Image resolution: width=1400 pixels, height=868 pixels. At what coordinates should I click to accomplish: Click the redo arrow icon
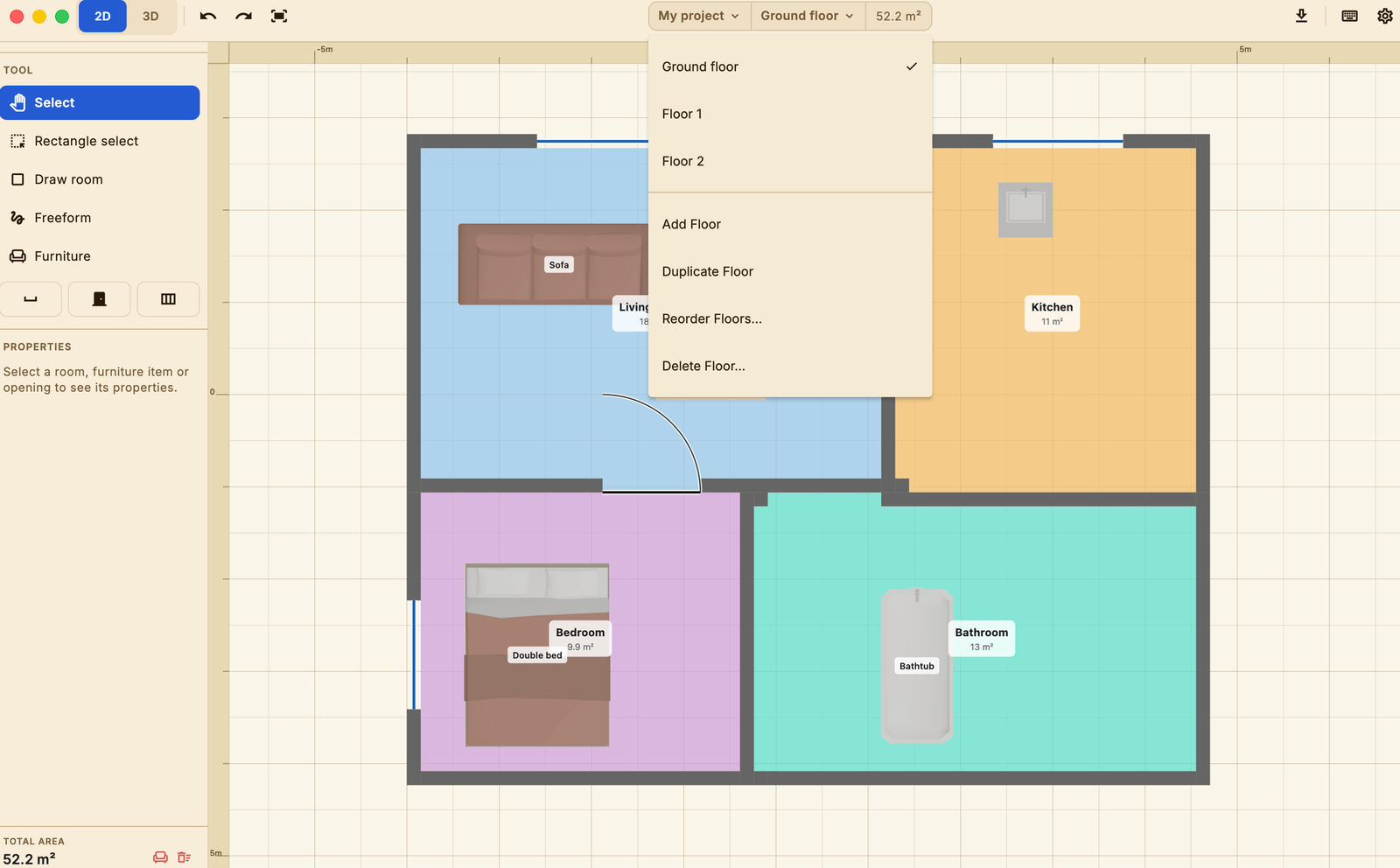pos(243,16)
